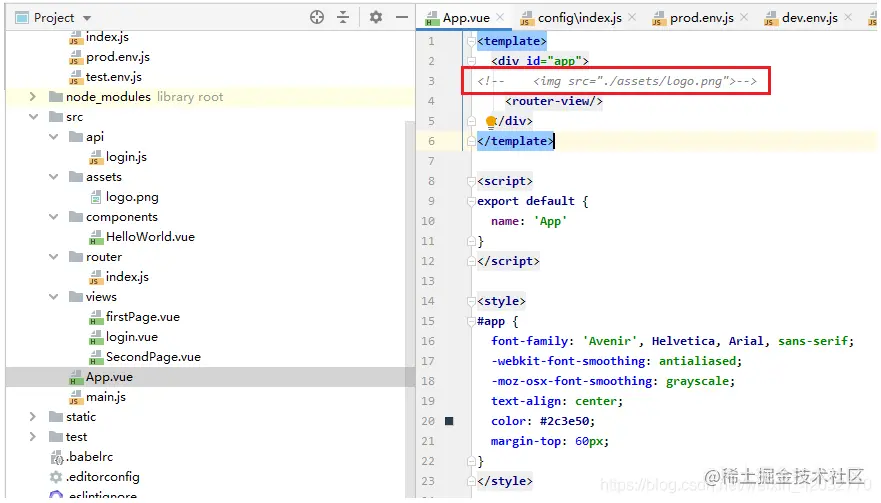
Task: Click the locate/select opened file target icon
Action: coord(317,17)
